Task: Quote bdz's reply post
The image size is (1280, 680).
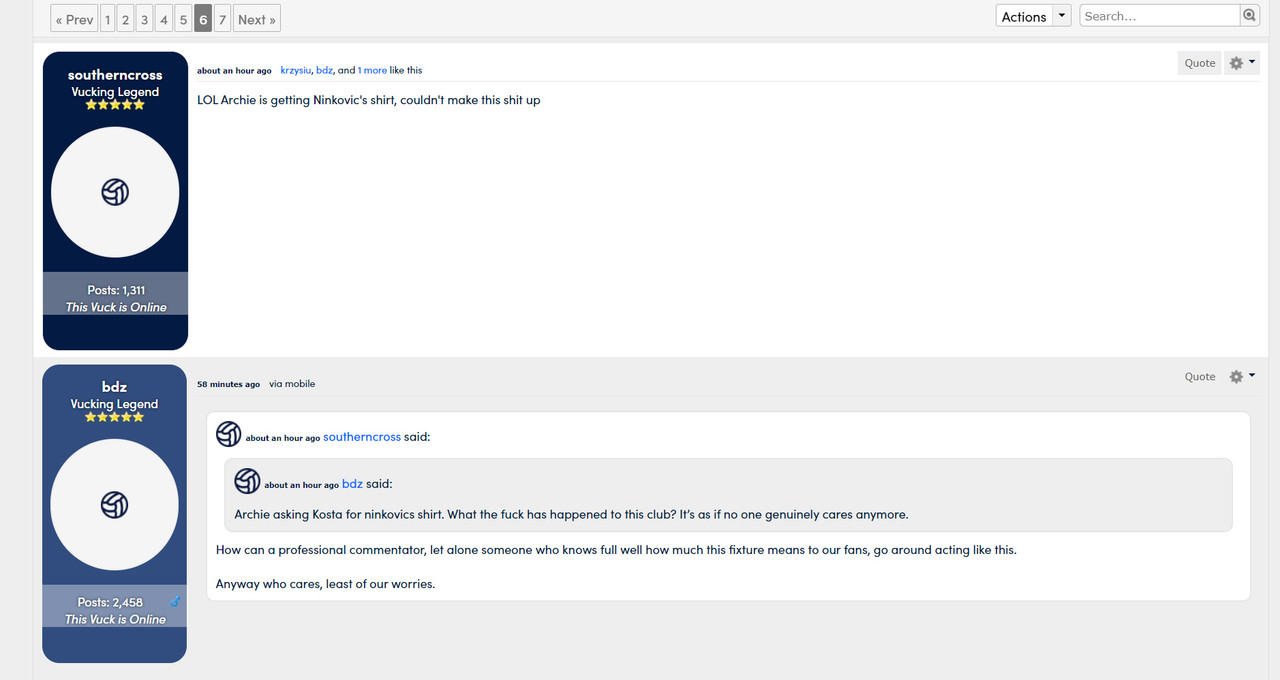Action: 1200,377
